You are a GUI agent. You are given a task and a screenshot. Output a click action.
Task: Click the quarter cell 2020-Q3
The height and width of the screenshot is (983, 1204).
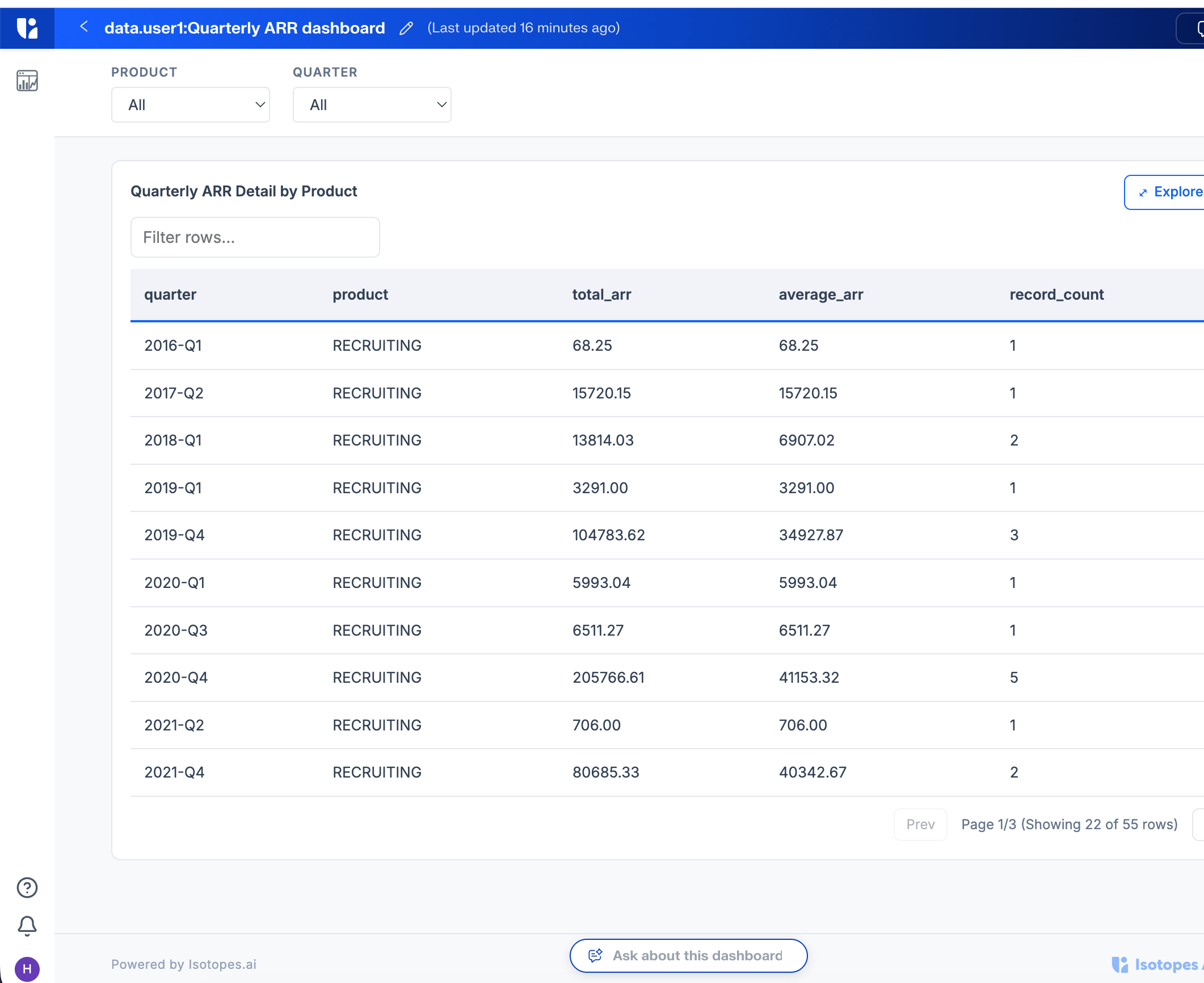pyautogui.click(x=176, y=631)
